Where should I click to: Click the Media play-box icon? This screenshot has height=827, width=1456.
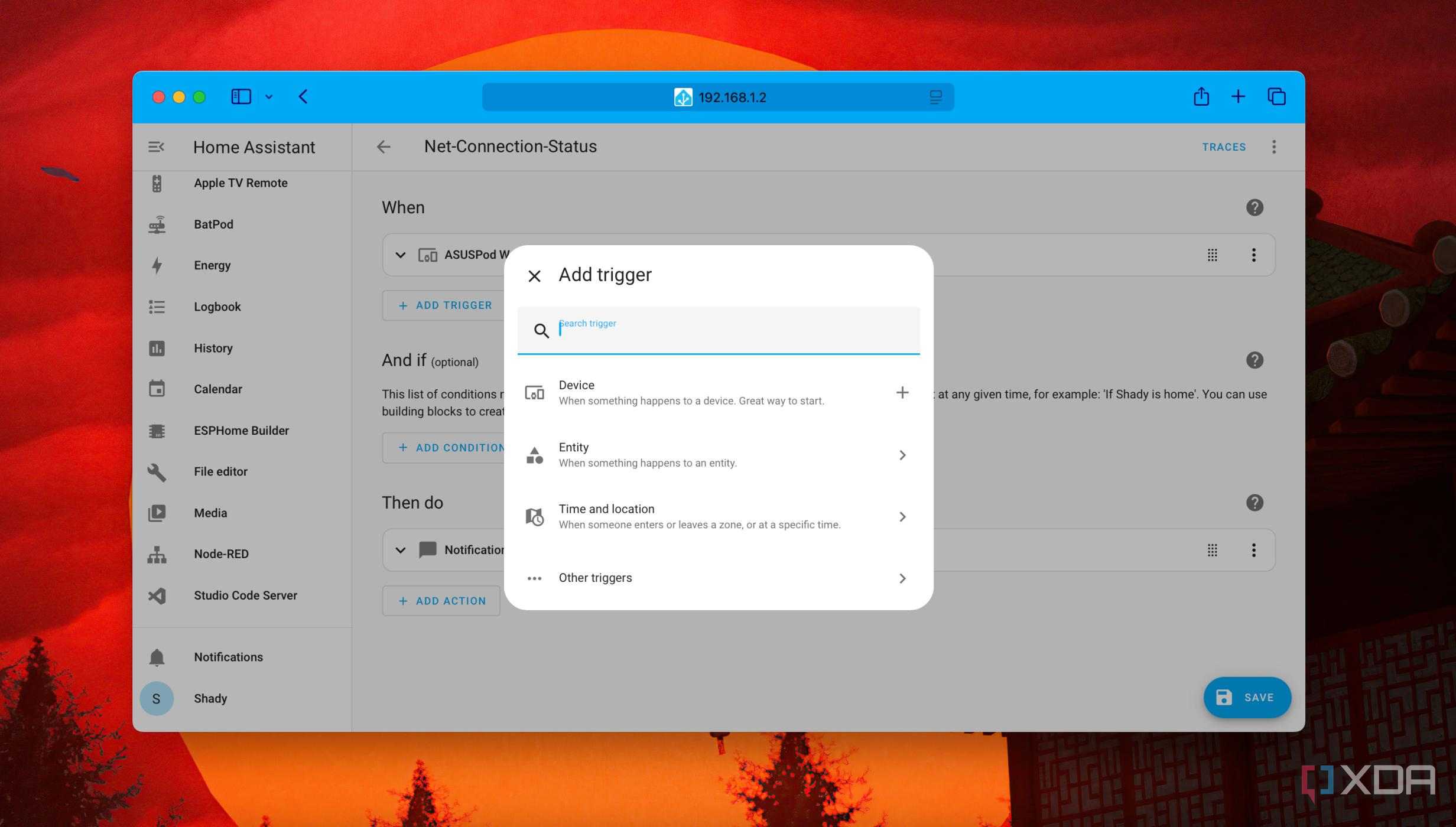click(157, 513)
